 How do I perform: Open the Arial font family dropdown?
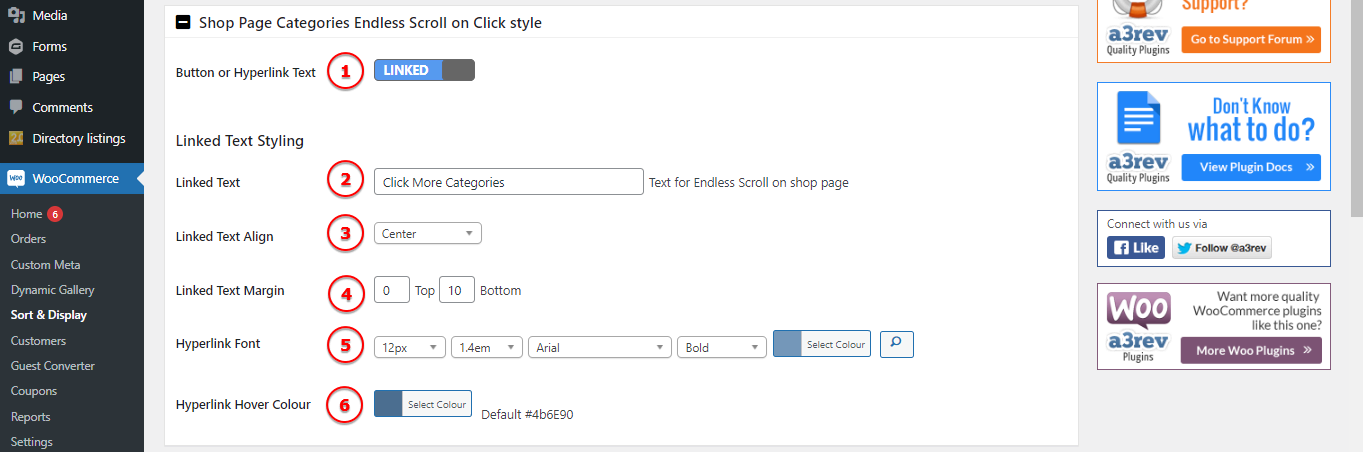tap(599, 347)
